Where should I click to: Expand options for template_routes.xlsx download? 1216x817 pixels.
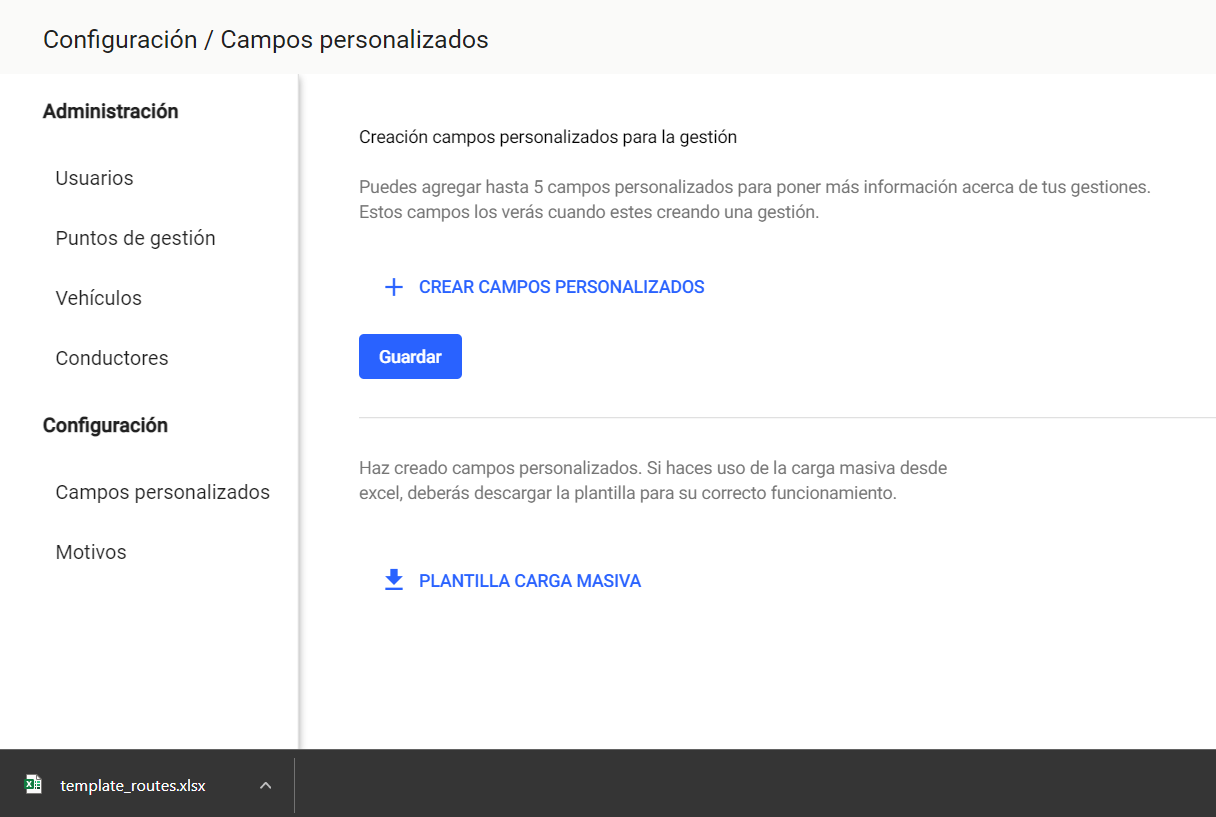[x=265, y=785]
